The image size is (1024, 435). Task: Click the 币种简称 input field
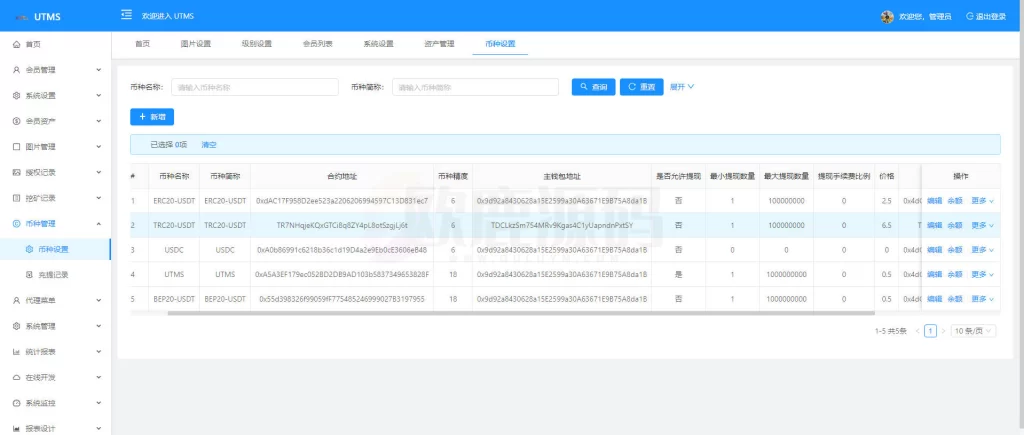[x=475, y=87]
